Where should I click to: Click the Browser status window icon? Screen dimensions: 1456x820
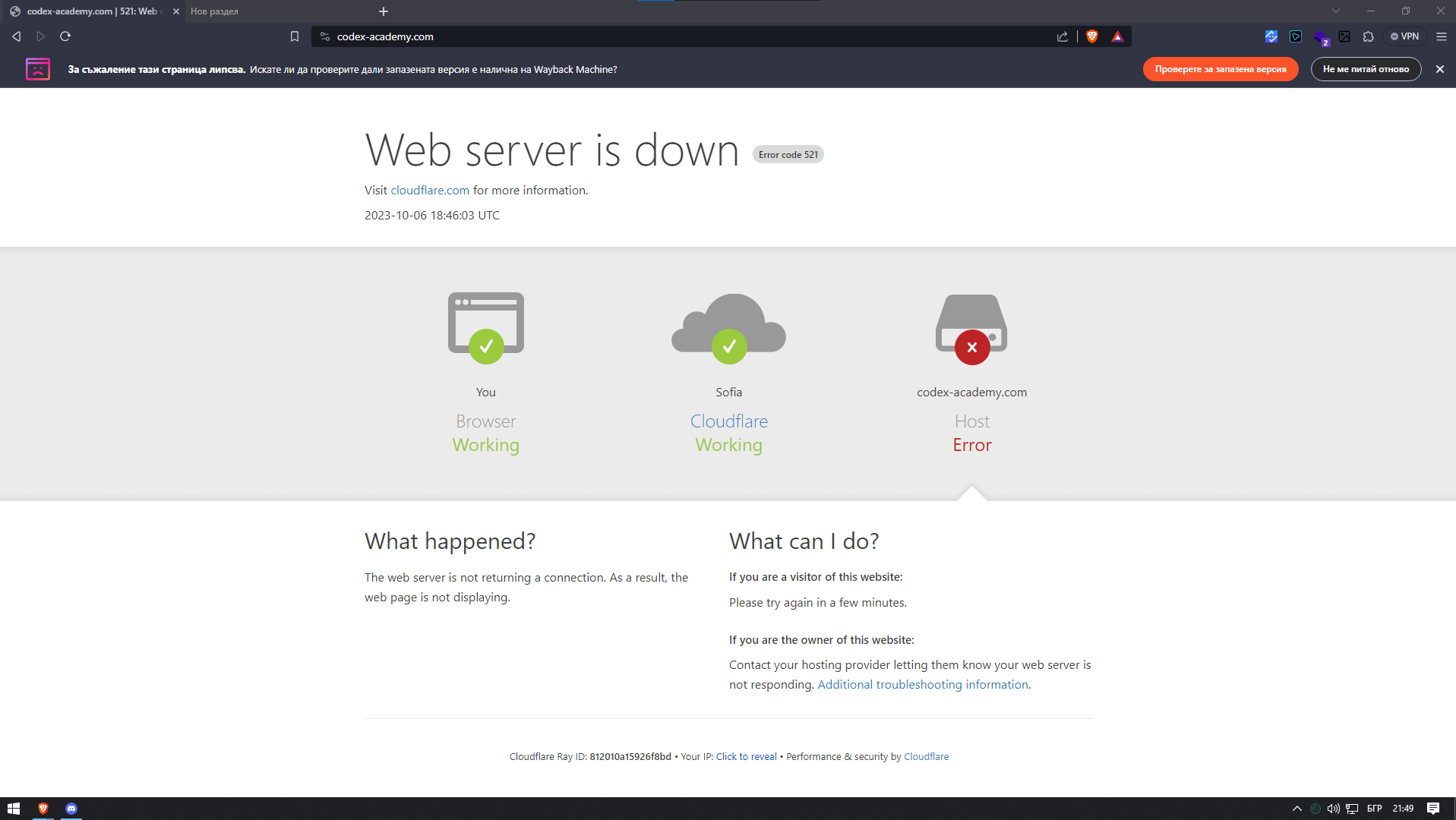coord(486,327)
